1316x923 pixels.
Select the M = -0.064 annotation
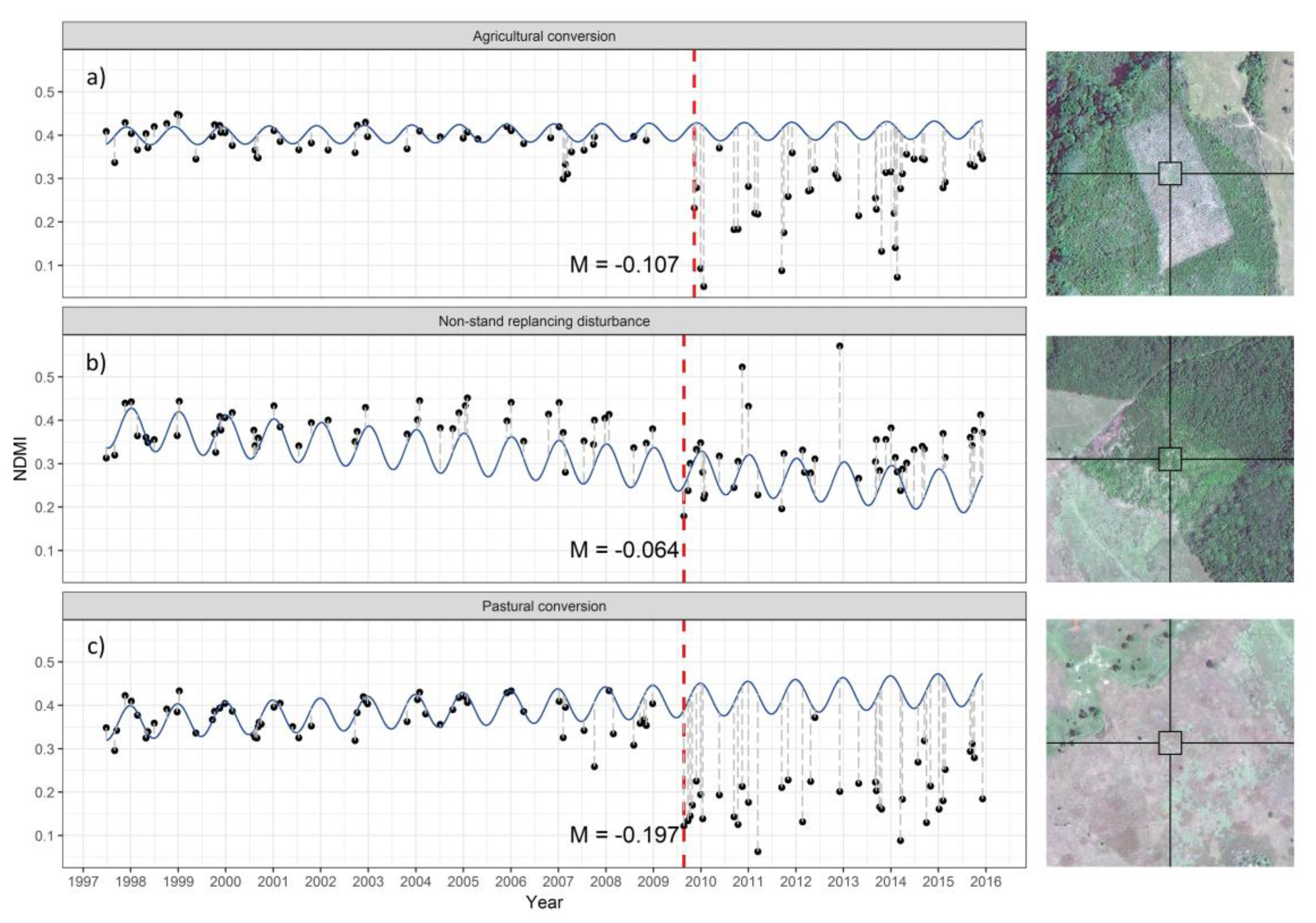(x=624, y=550)
